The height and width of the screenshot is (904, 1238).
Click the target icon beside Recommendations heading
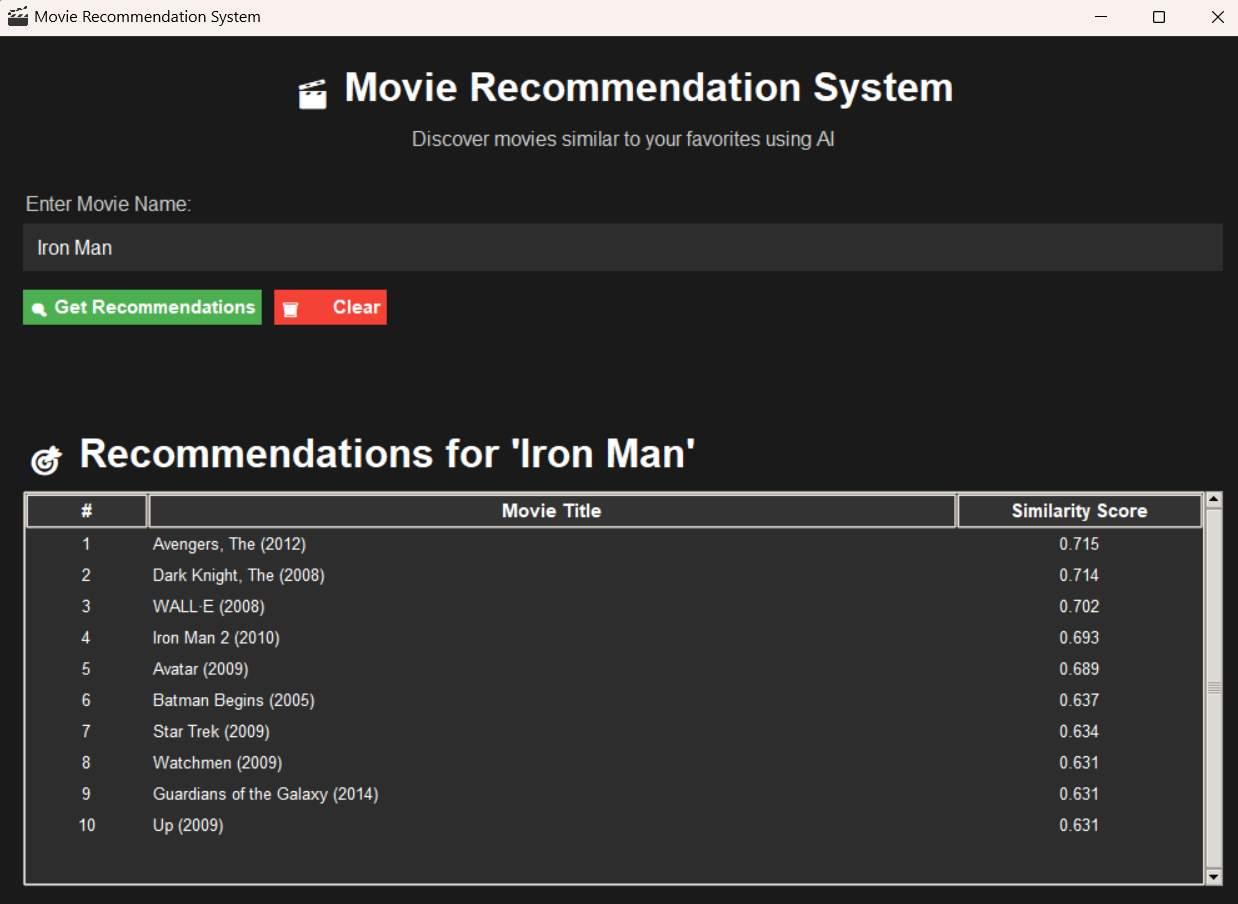(46, 460)
